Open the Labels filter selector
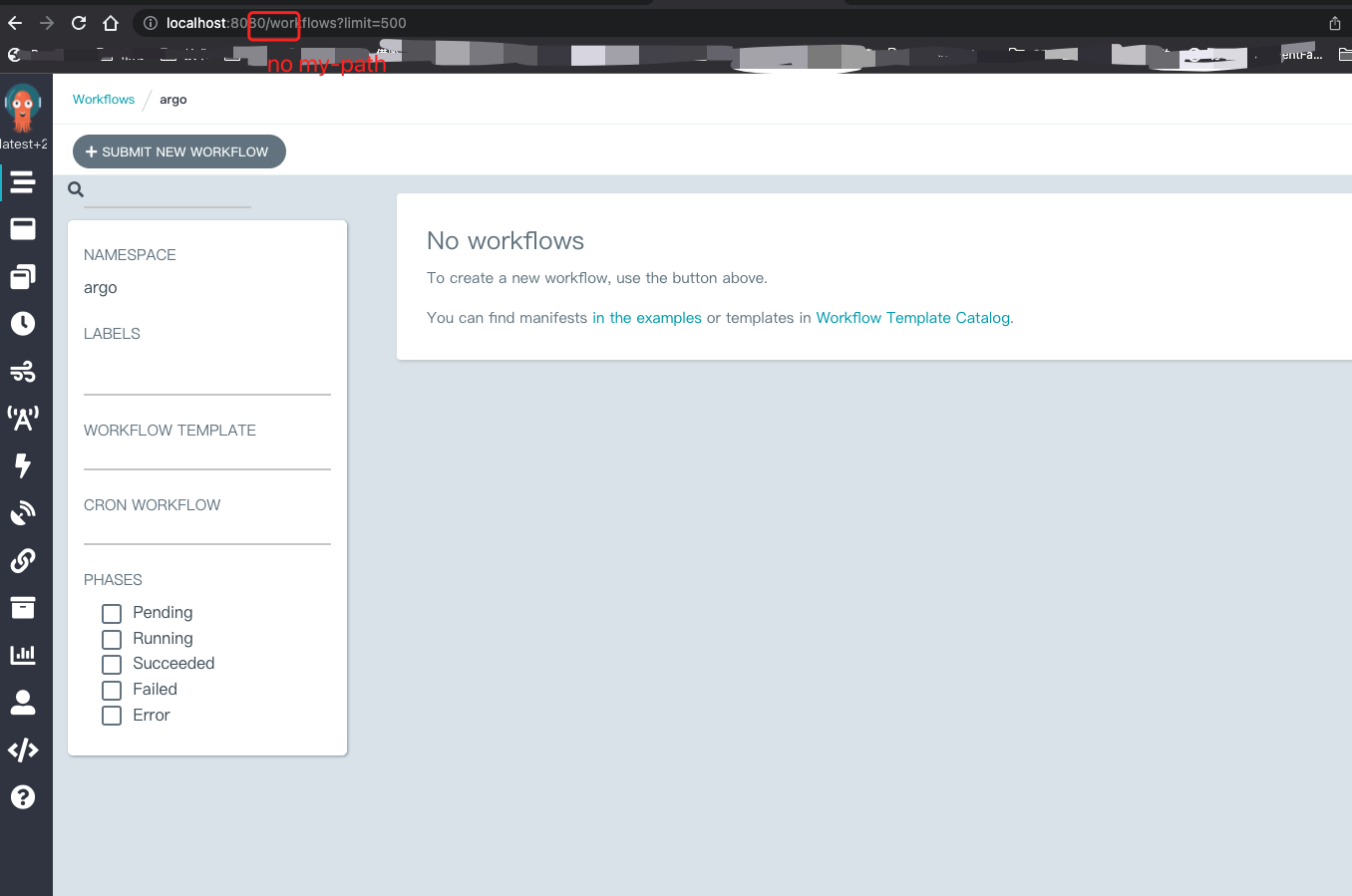Viewport: 1352px width, 896px height. coord(206,367)
